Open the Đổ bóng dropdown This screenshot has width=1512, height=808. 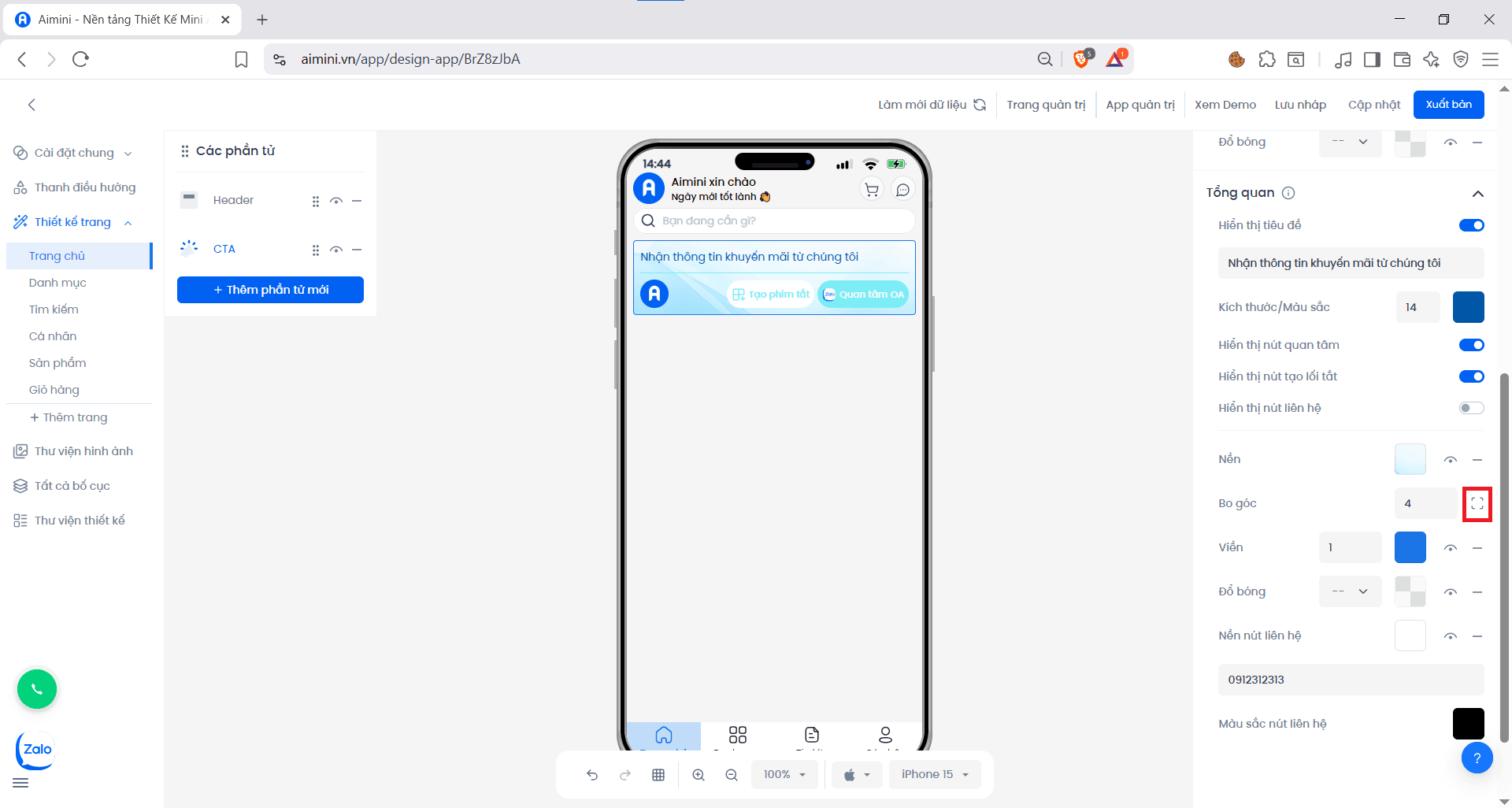pos(1350,591)
